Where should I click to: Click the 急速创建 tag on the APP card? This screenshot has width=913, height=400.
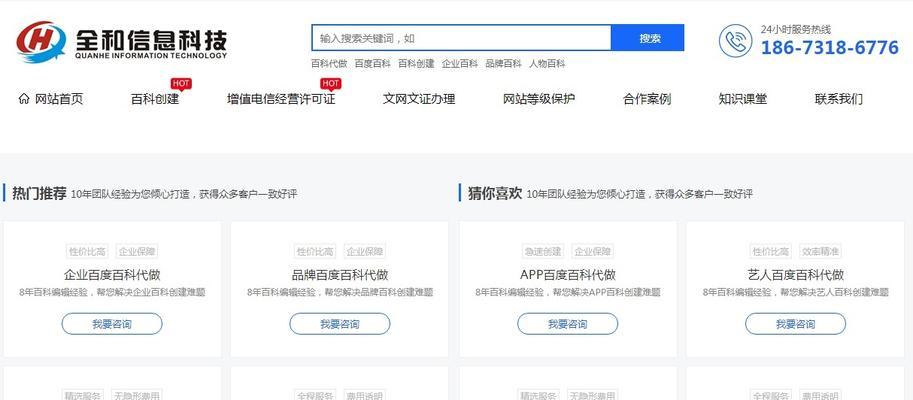coord(543,252)
